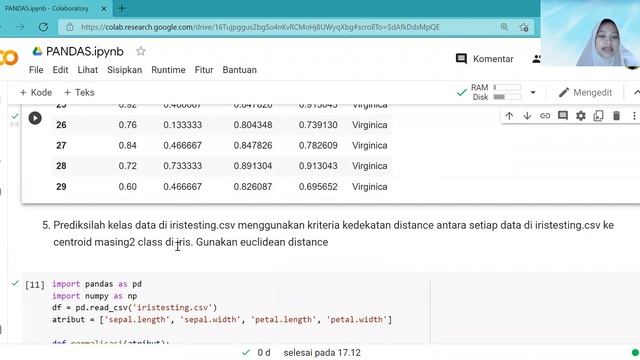Screen dimensions: 640x360
Task: Collapse the header with chevron icon
Action: [636, 93]
